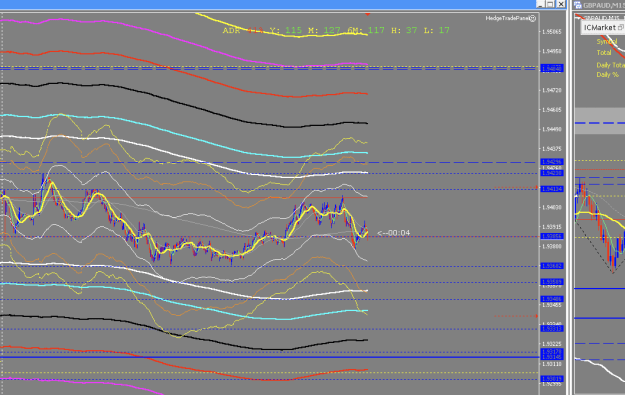The width and height of the screenshot is (625, 395).
Task: Click the 'Y: 115' range value
Action: click(286, 31)
